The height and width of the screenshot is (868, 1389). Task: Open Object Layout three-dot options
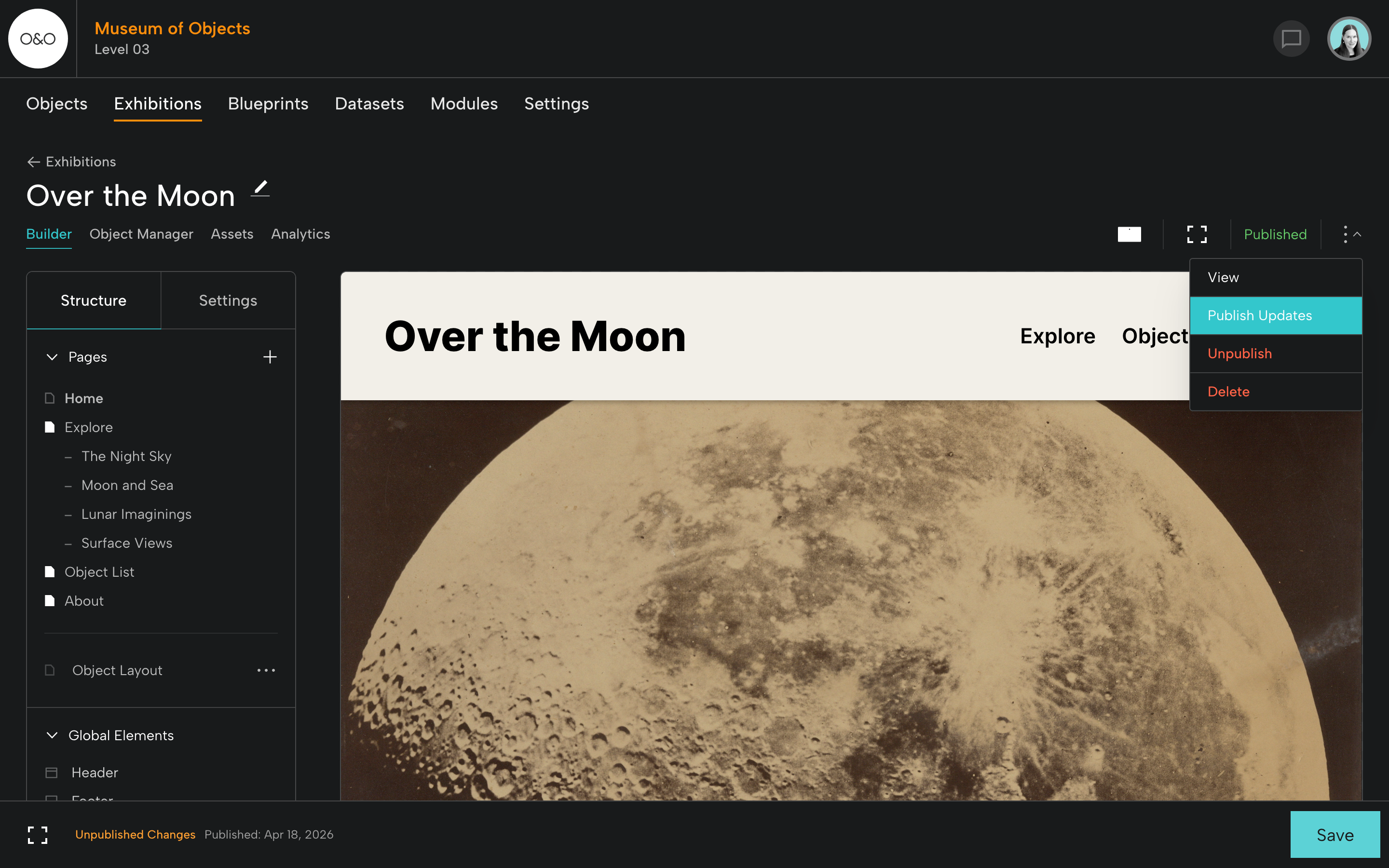point(266,670)
